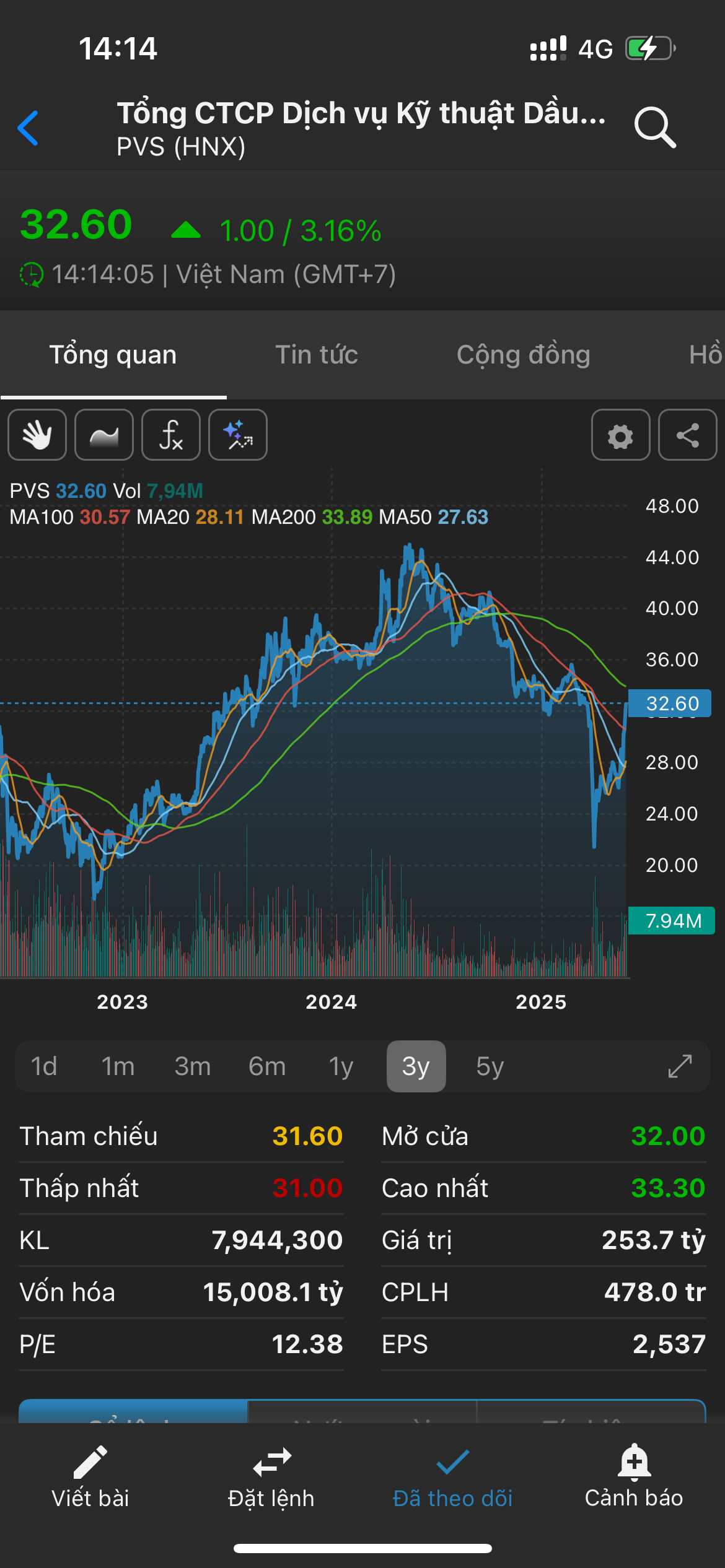The width and height of the screenshot is (725, 1568).
Task: Open the partially visible Hồ tab
Action: pos(706,355)
